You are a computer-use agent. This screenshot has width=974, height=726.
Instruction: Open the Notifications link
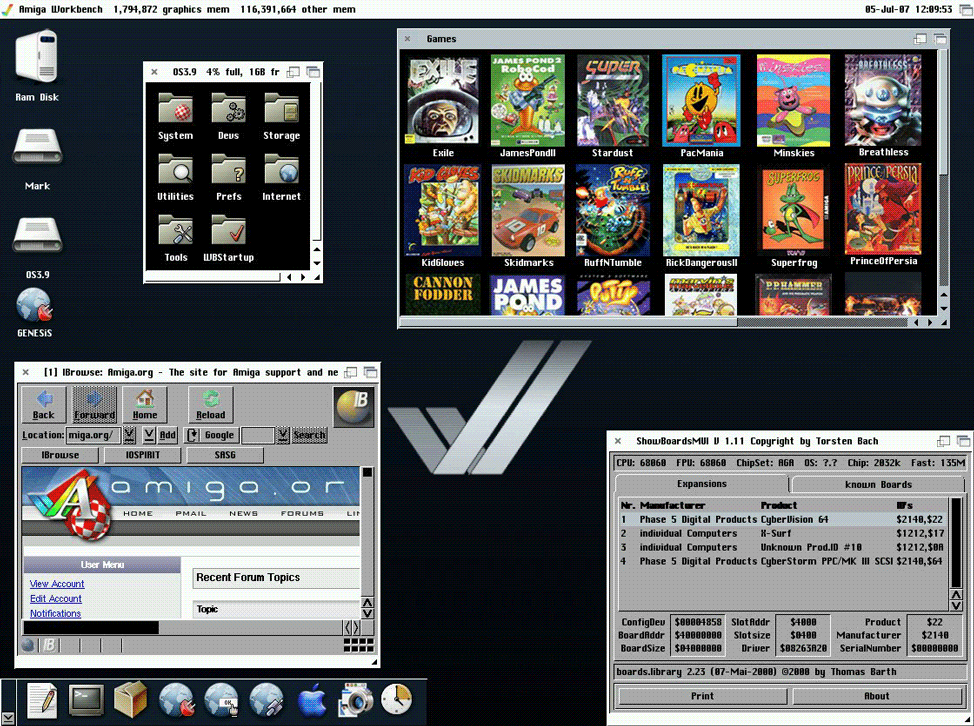tap(55, 614)
